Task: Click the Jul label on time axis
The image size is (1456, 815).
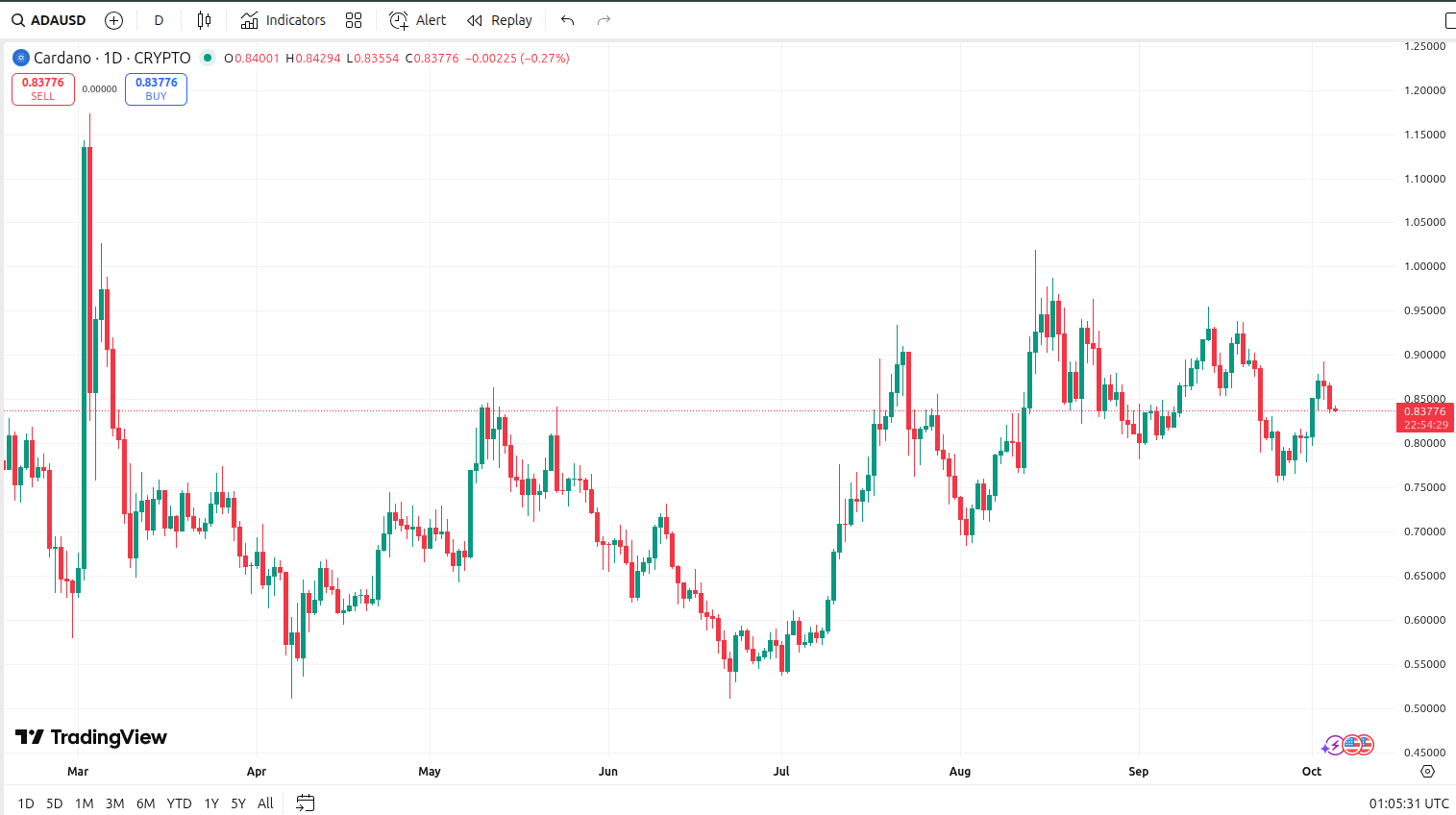Action: click(781, 771)
